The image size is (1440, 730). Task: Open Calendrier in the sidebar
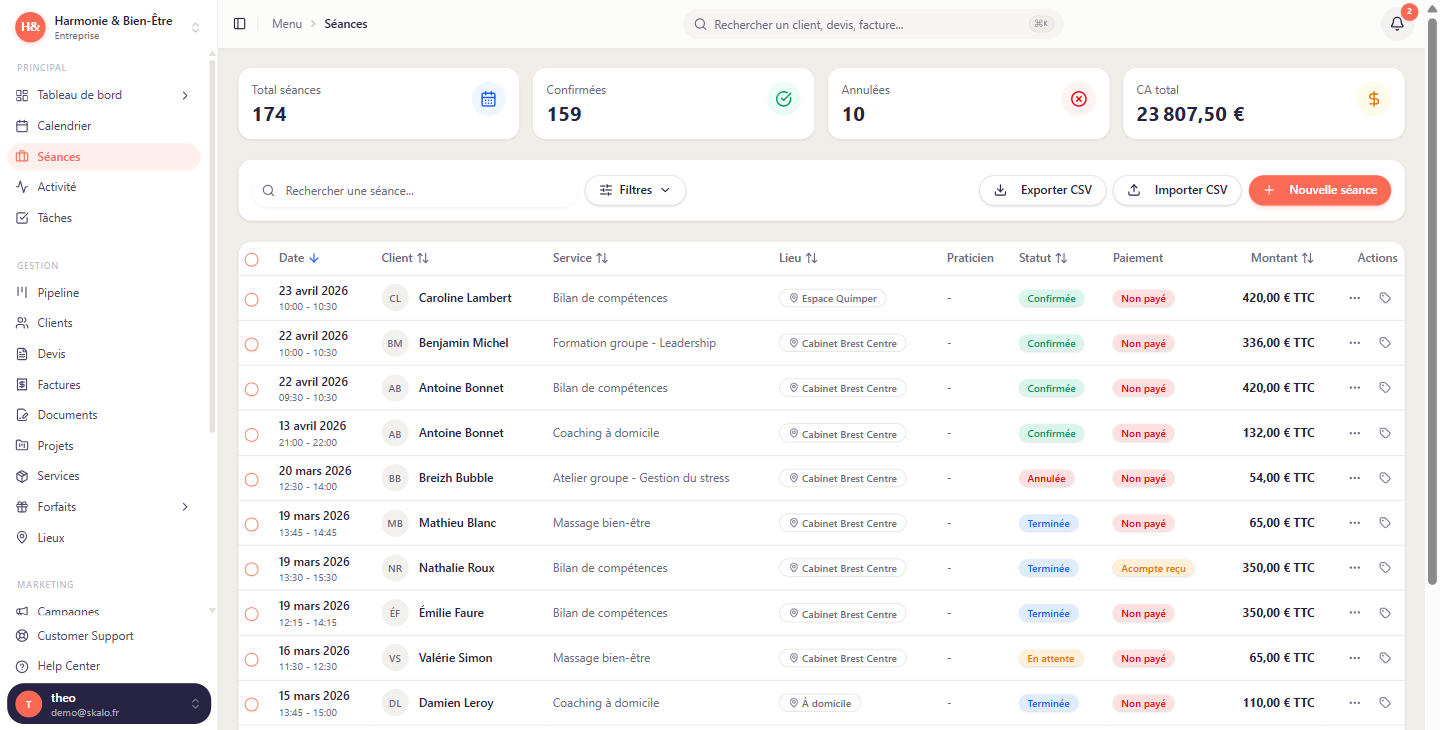point(64,126)
